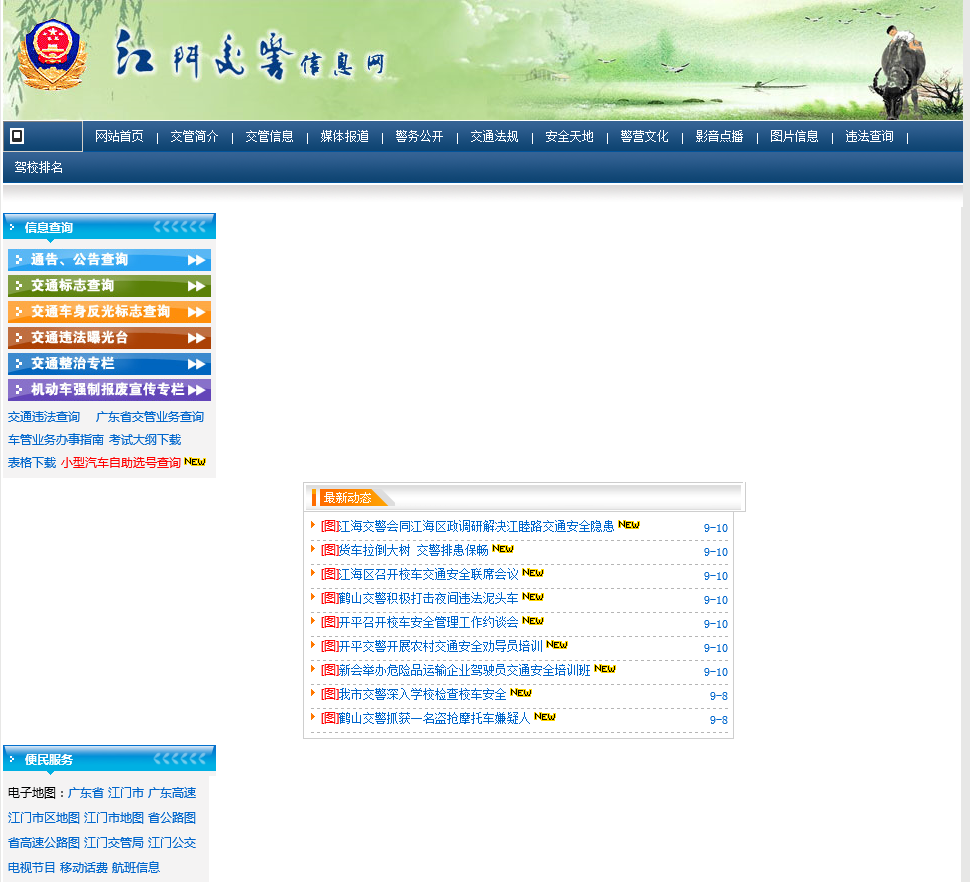Open the 交管简介 navigation item
970x882 pixels.
coord(194,136)
